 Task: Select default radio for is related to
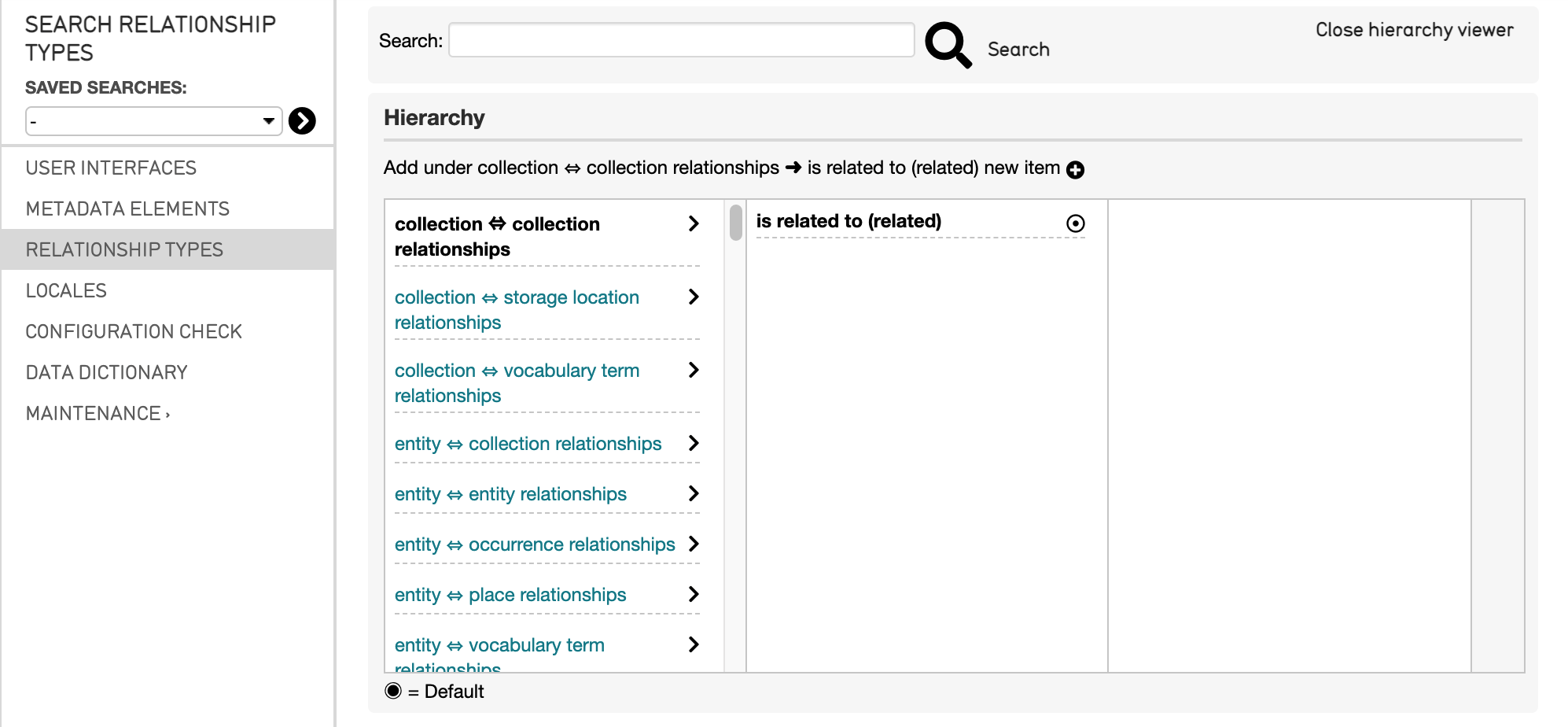click(1075, 223)
